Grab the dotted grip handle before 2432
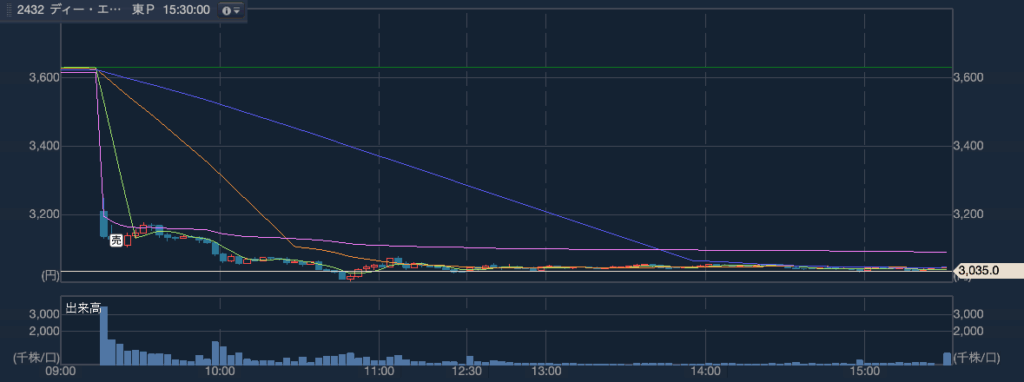 coord(8,10)
